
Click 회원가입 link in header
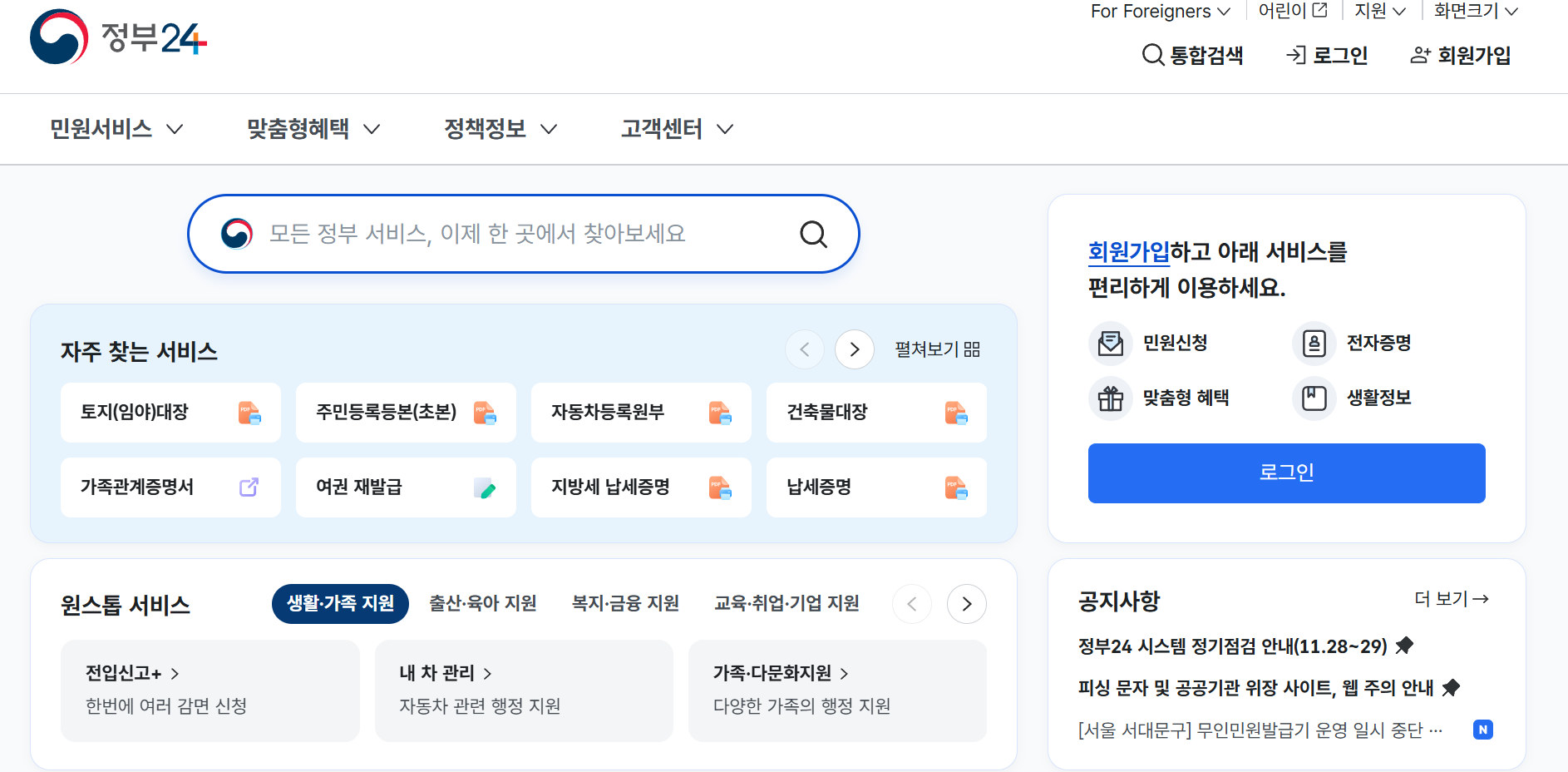[1461, 56]
